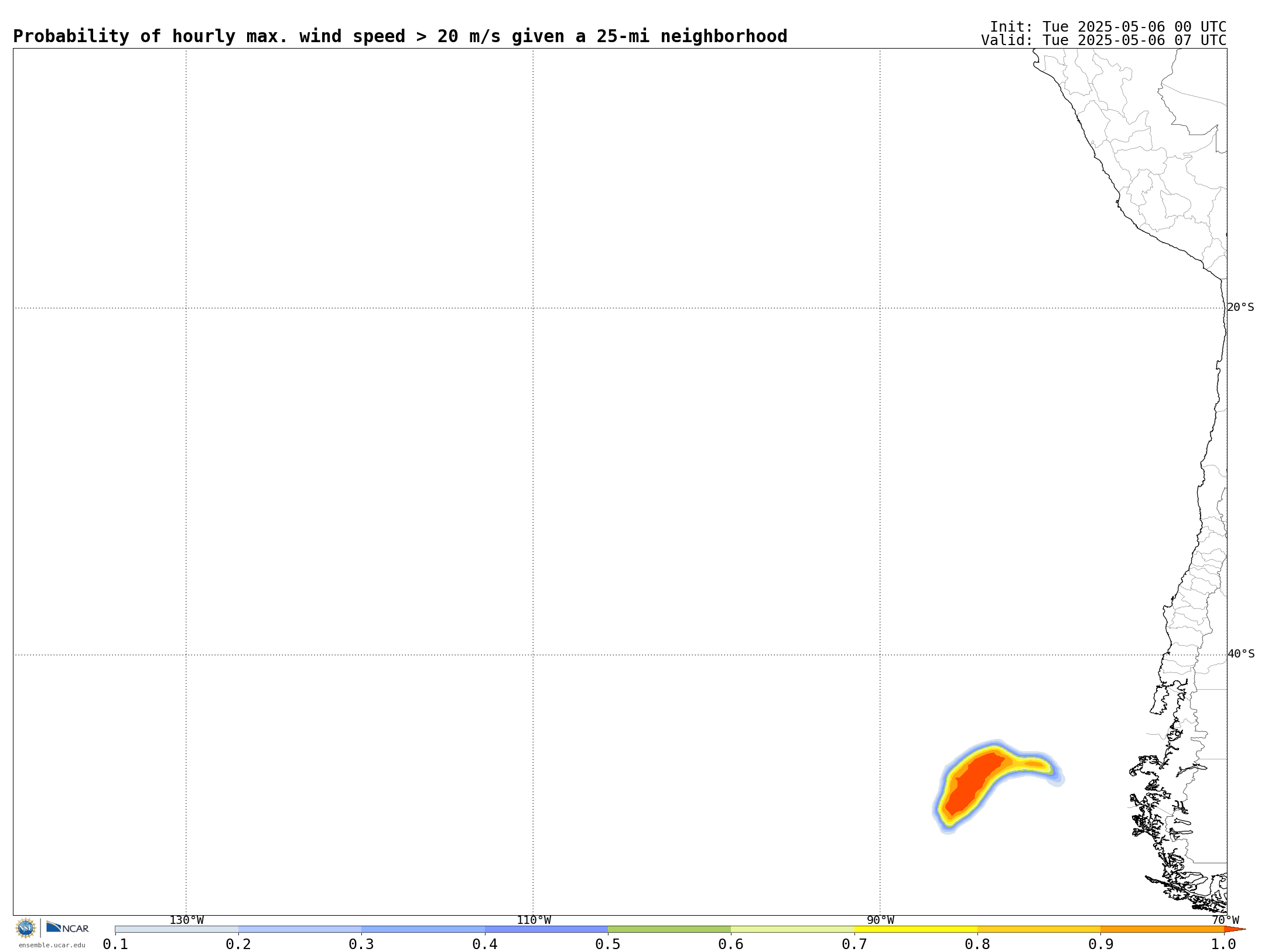
Task: Click the 40°S latitude label
Action: pos(1241,654)
